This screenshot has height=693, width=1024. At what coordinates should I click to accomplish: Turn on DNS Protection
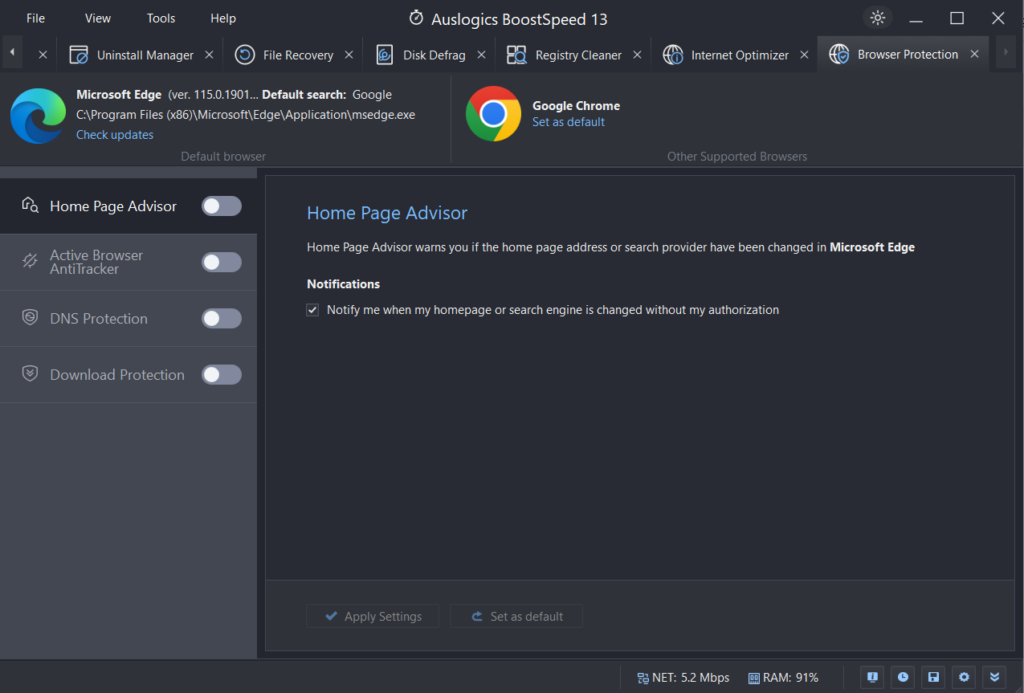[221, 318]
